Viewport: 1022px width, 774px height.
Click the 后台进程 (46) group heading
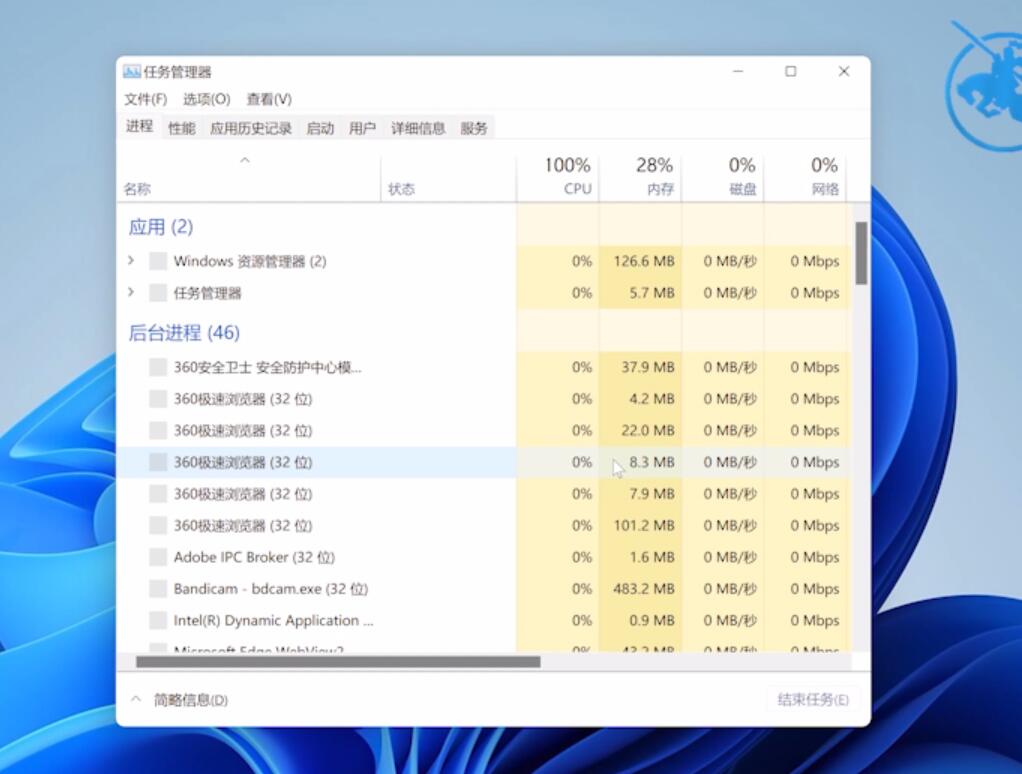click(184, 333)
